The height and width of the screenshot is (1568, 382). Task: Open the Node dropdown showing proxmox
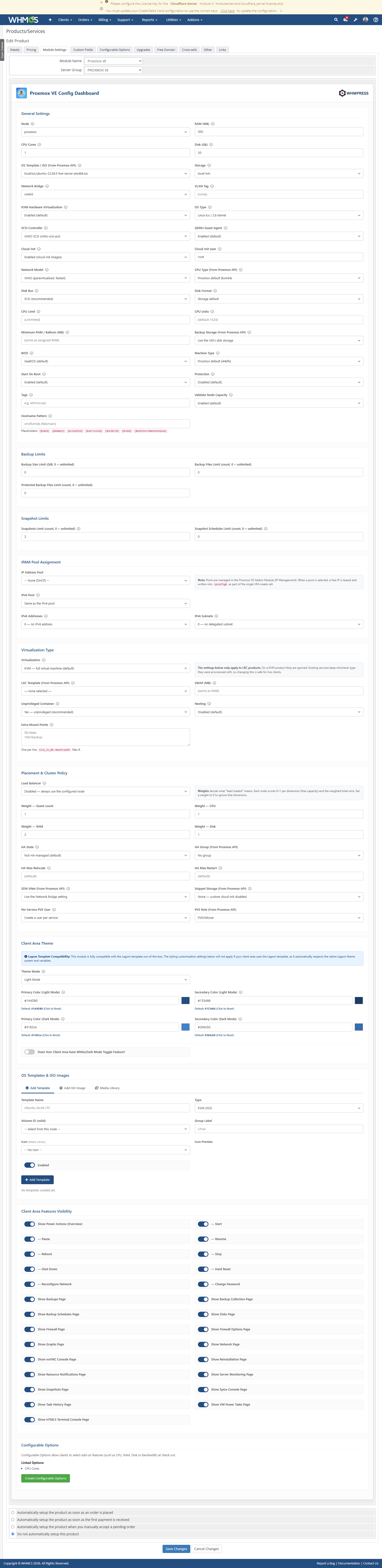(105, 132)
